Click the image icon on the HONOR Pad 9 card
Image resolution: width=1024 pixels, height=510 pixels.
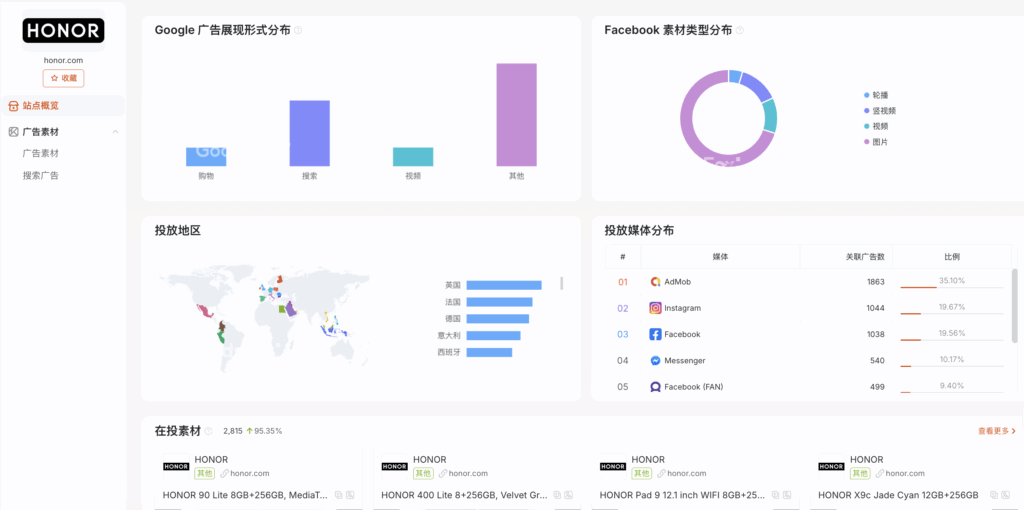coord(787,495)
